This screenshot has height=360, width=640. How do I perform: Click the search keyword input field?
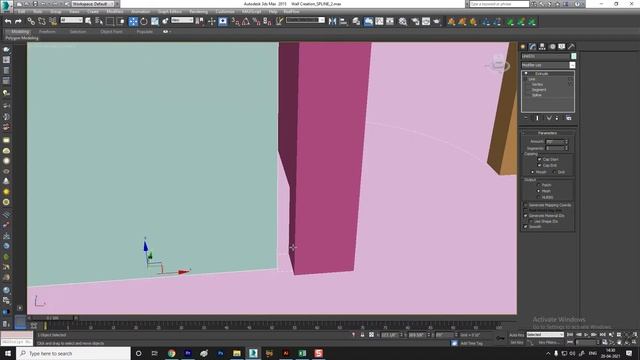(x=499, y=4)
